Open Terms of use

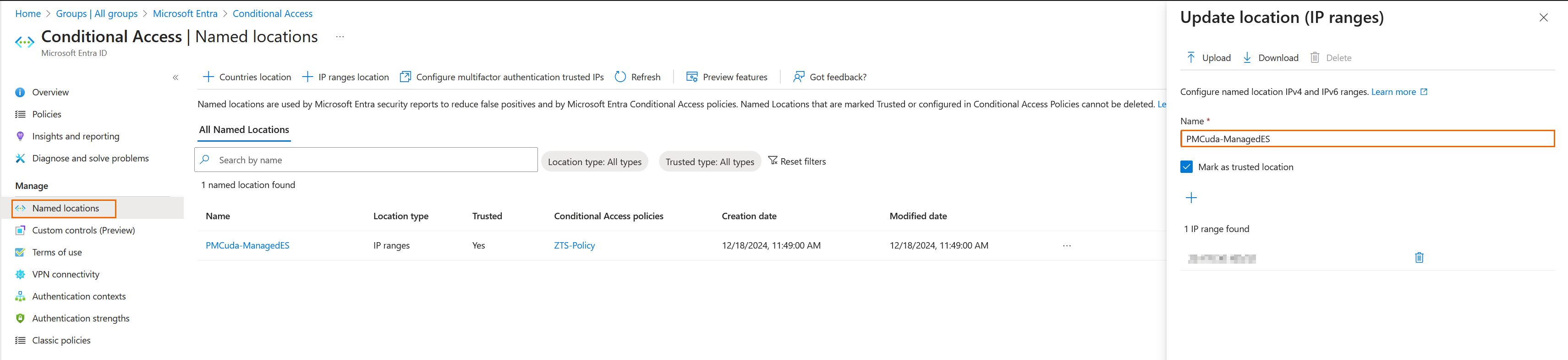click(x=57, y=252)
